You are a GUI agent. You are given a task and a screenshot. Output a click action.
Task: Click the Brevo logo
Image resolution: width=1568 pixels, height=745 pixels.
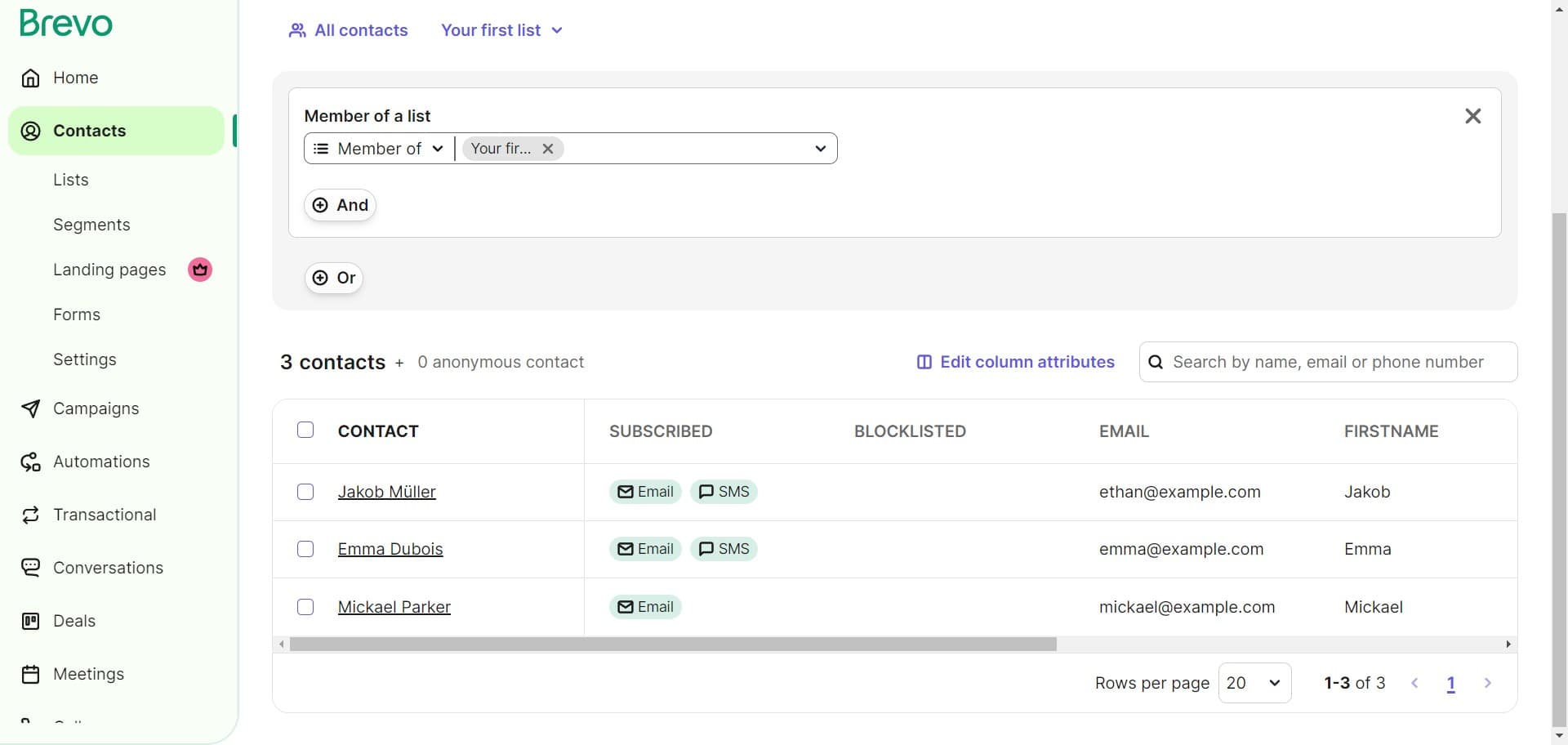tap(66, 23)
